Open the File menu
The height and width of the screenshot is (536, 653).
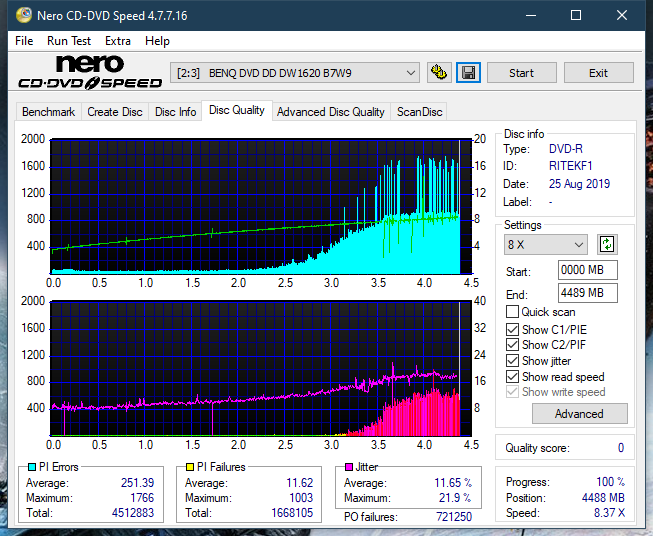coord(24,41)
